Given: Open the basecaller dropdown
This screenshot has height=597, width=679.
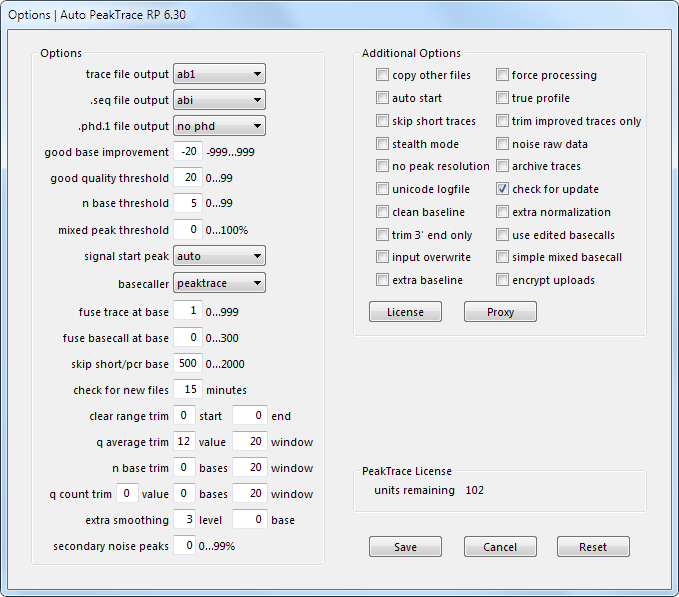Looking at the screenshot, I should tap(219, 283).
